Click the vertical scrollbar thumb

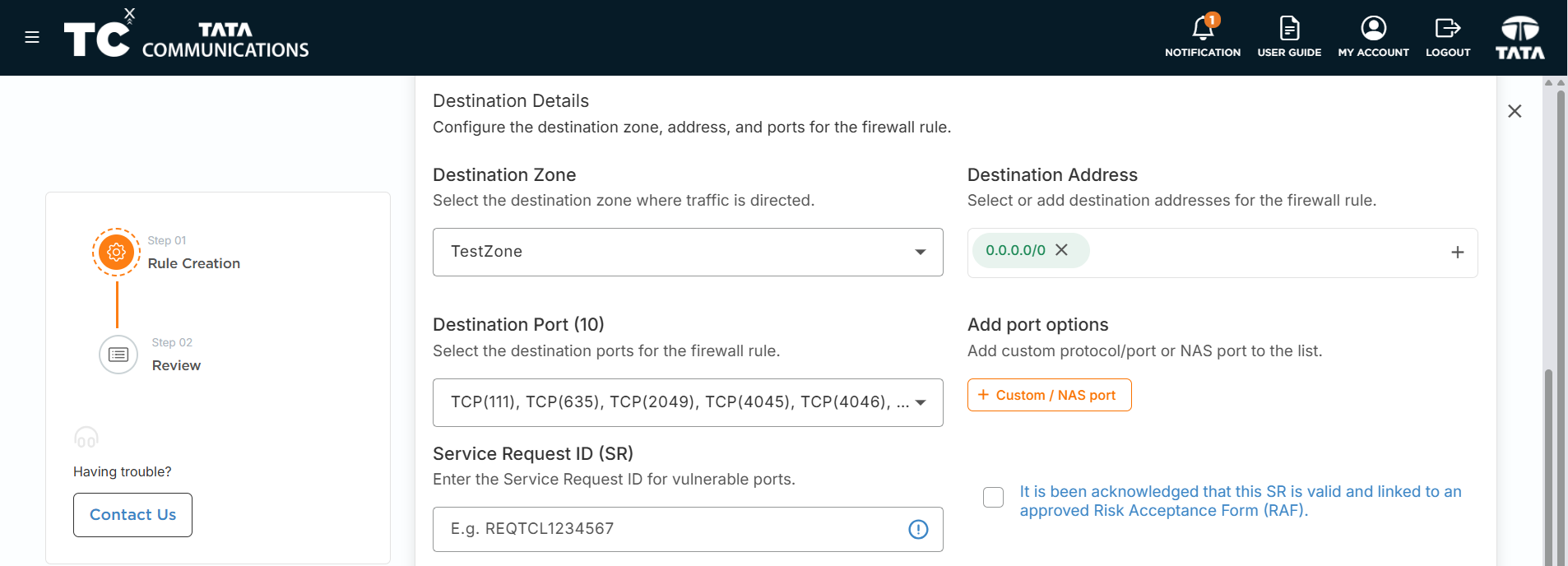tap(1548, 467)
